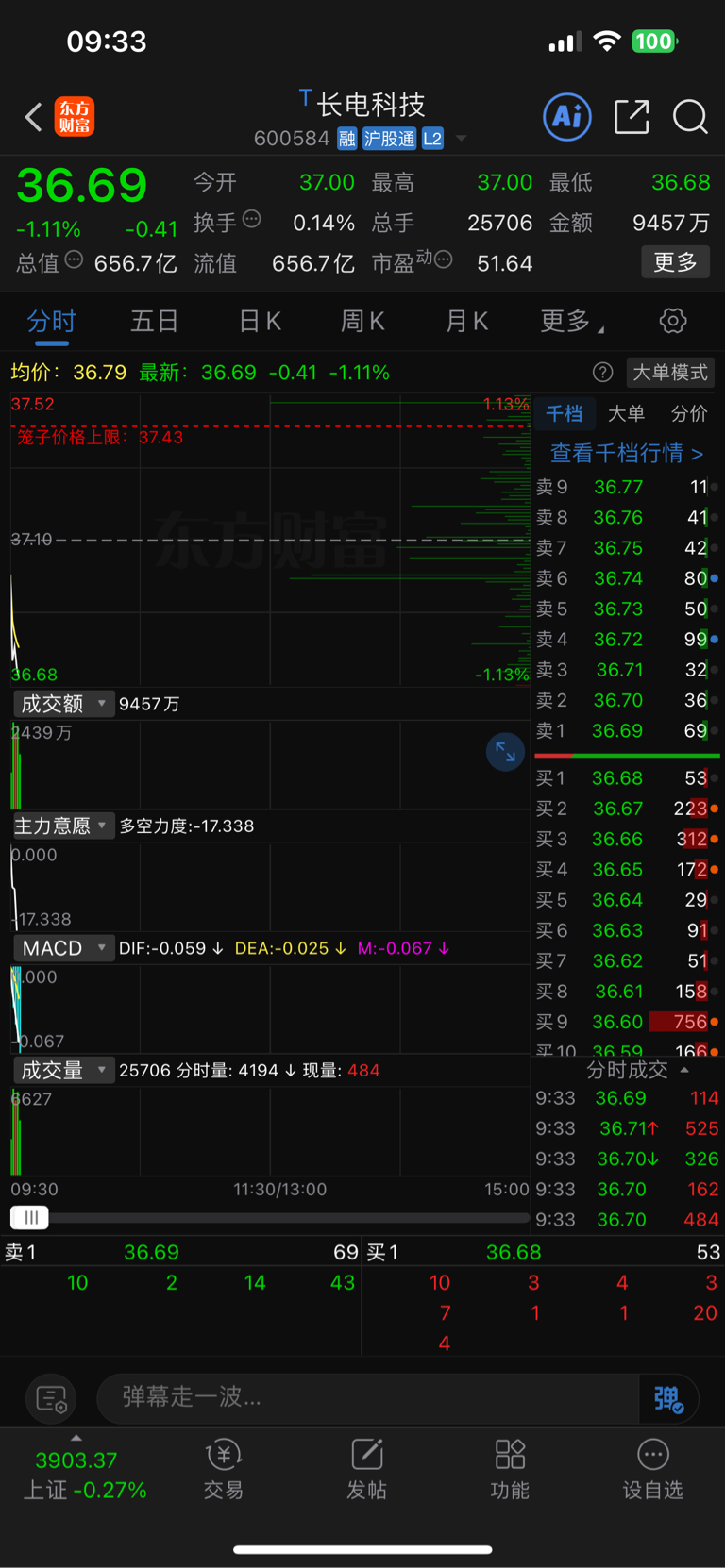The width and height of the screenshot is (725, 1568).
Task: Open the danmaku settings icon
Action: tap(51, 1398)
